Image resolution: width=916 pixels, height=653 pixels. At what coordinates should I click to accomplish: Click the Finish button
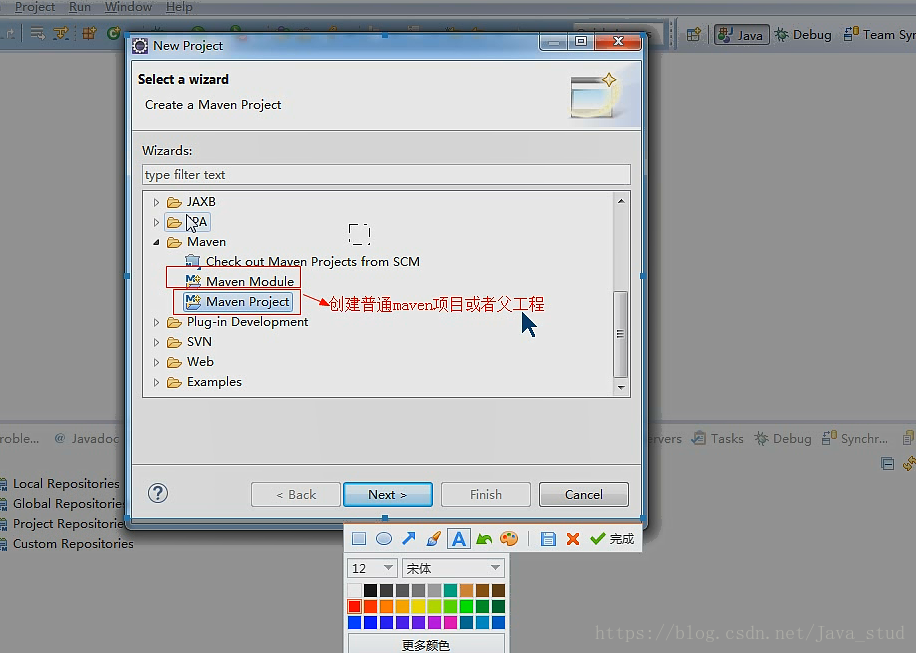click(486, 495)
